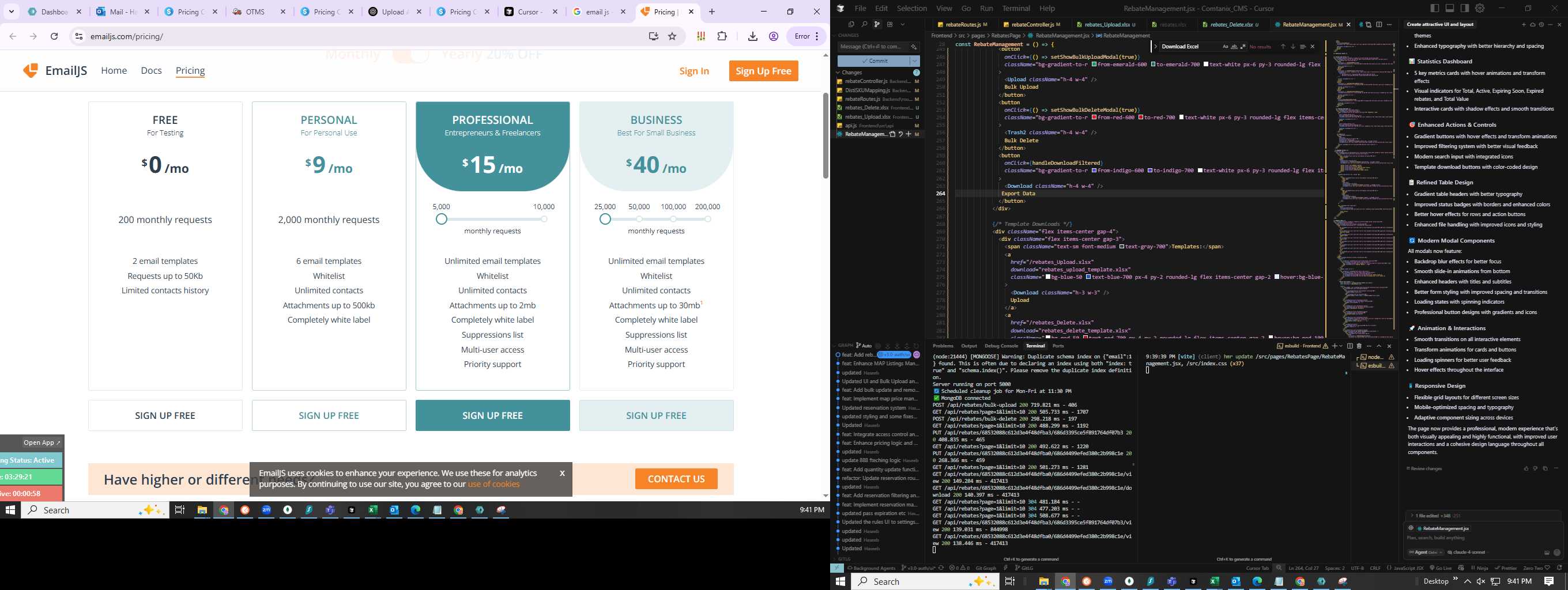Click the Commit button in Cursor

point(874,61)
